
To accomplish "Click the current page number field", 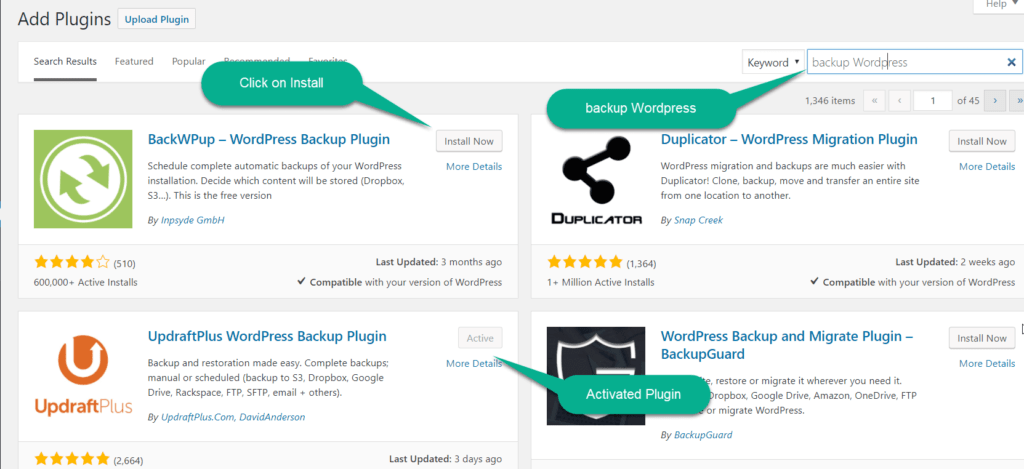I will (x=933, y=101).
